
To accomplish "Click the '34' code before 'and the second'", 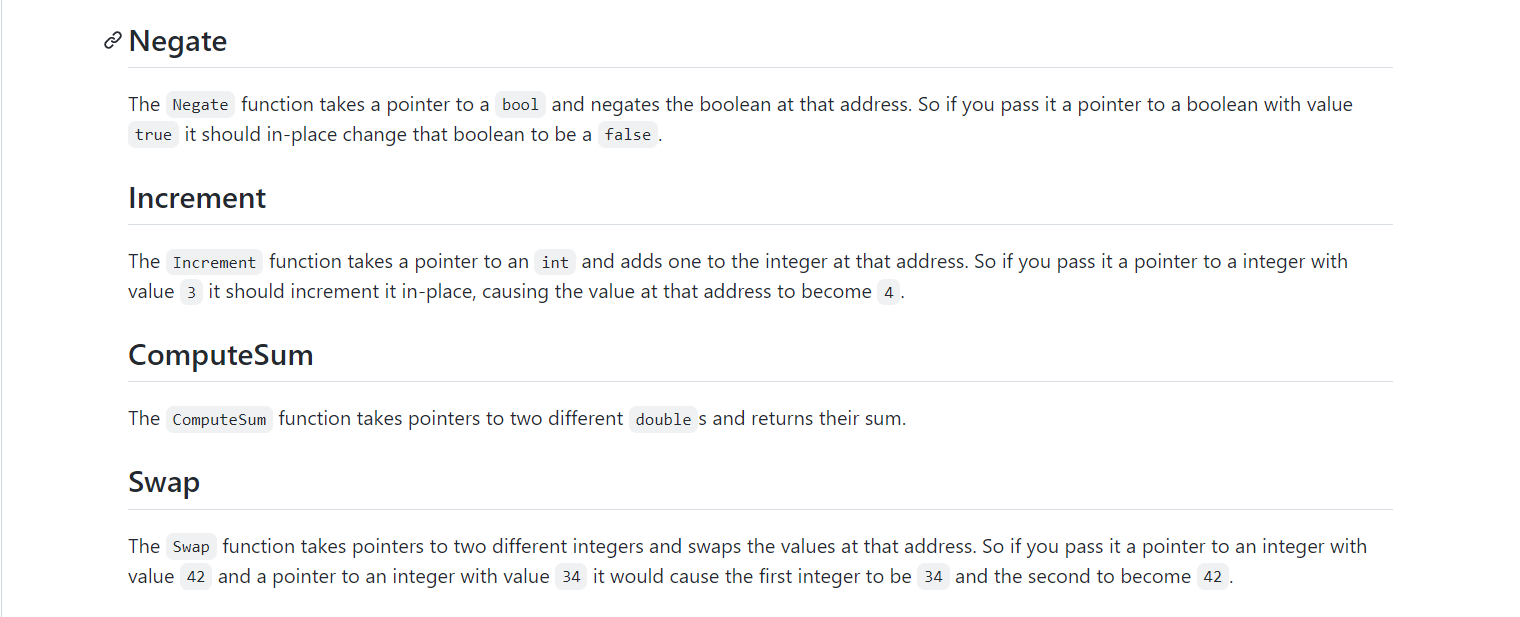I will tap(933, 577).
